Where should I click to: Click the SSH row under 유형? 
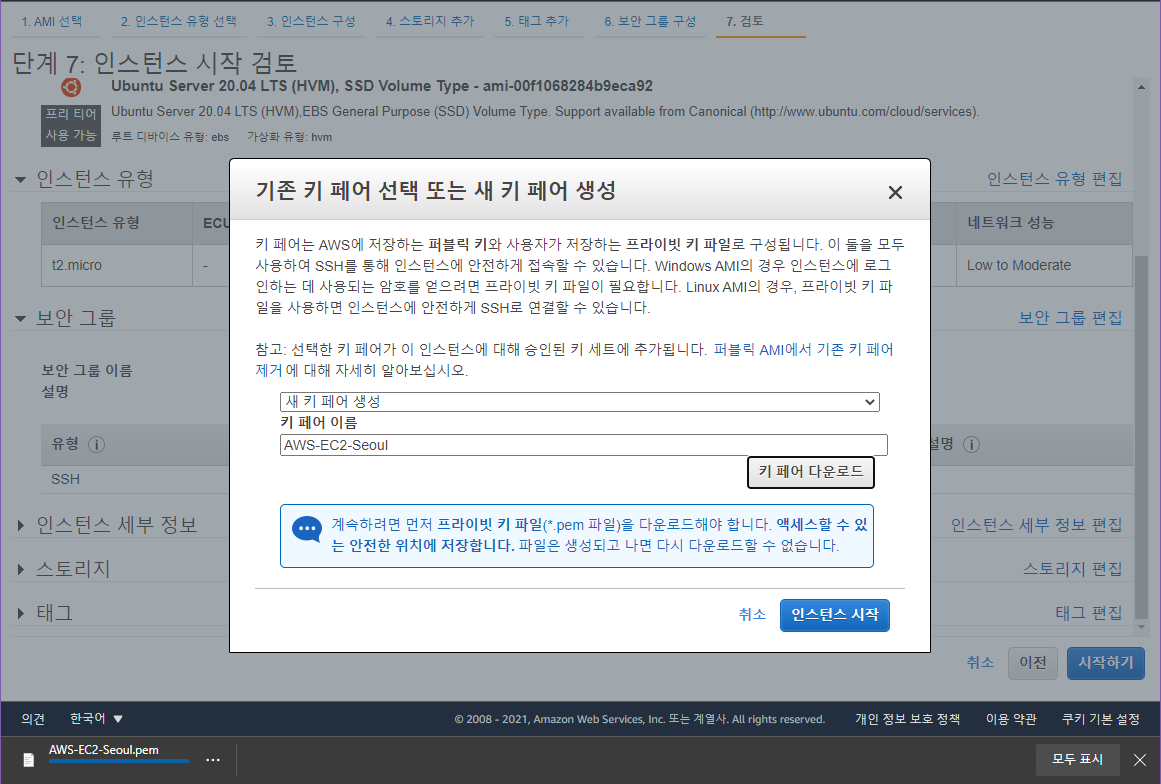[x=65, y=479]
